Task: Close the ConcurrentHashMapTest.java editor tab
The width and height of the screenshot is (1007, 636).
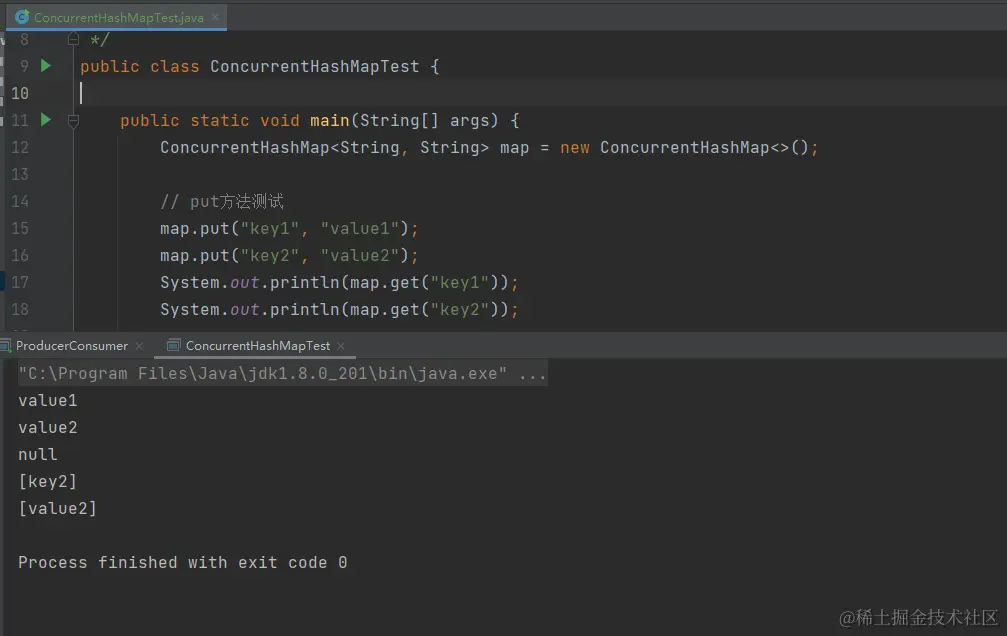Action: [215, 17]
